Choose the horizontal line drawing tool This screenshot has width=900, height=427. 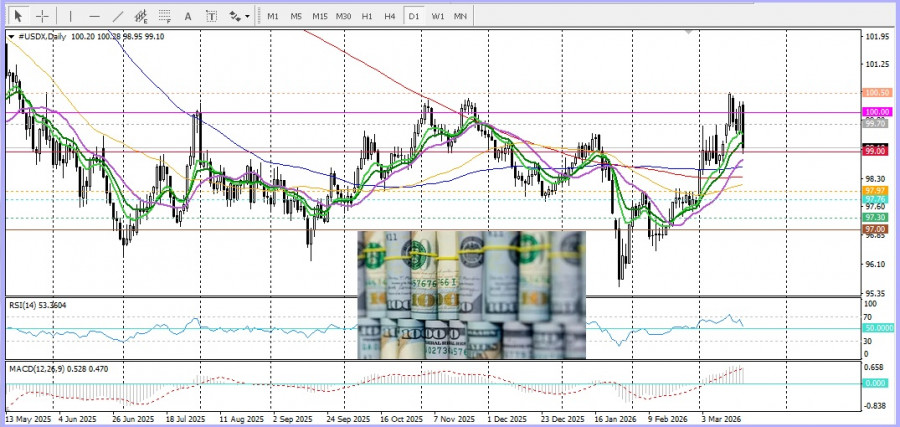94,16
